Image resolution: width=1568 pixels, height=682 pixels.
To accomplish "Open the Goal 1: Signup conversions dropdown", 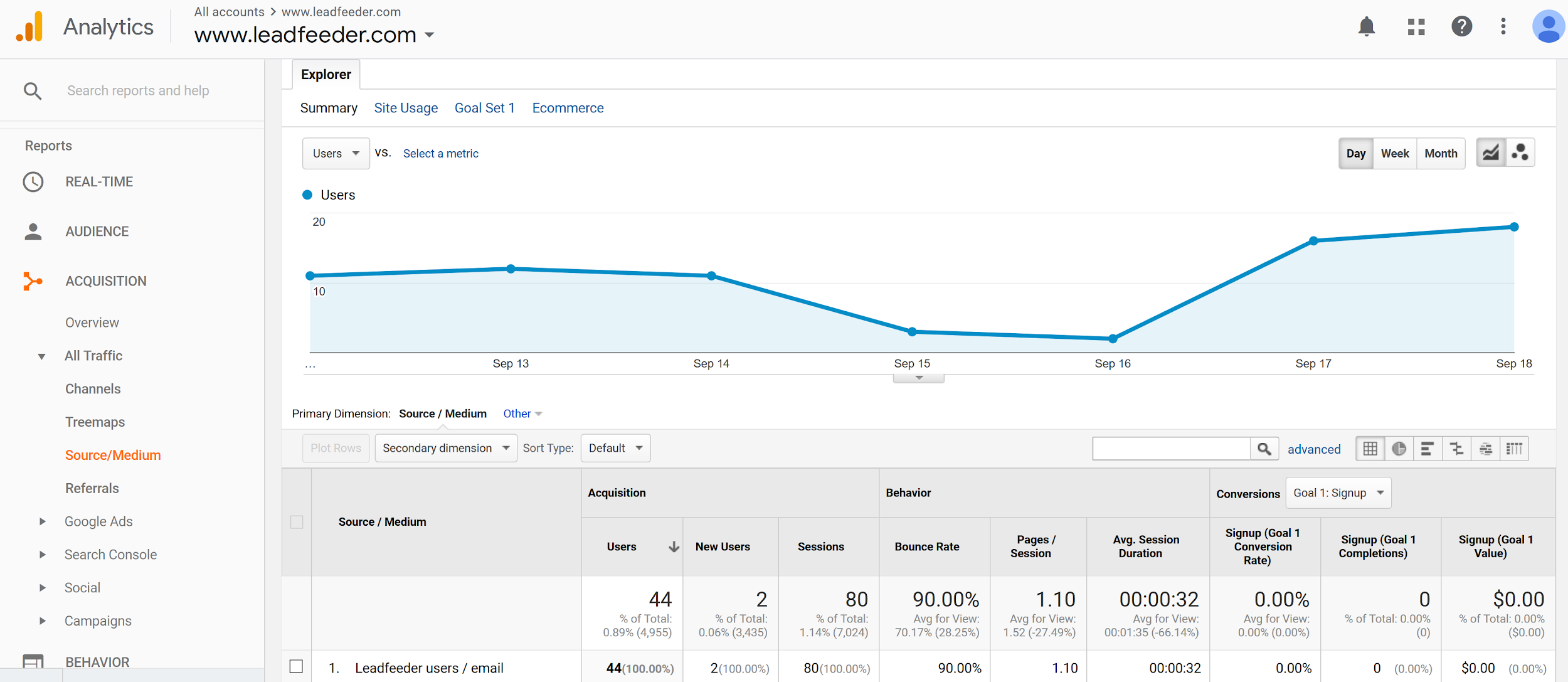I will [x=1338, y=493].
